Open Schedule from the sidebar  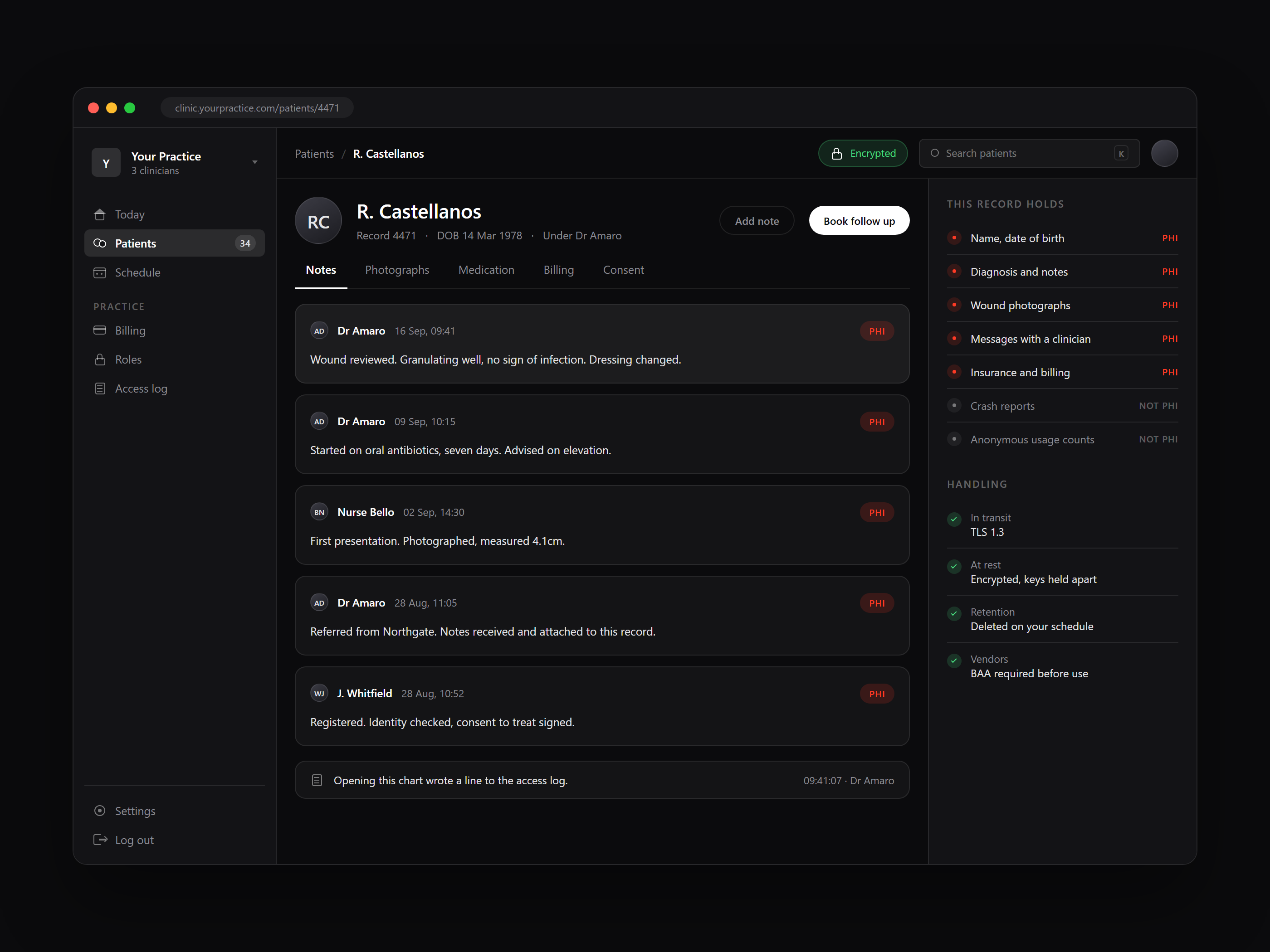coord(175,272)
